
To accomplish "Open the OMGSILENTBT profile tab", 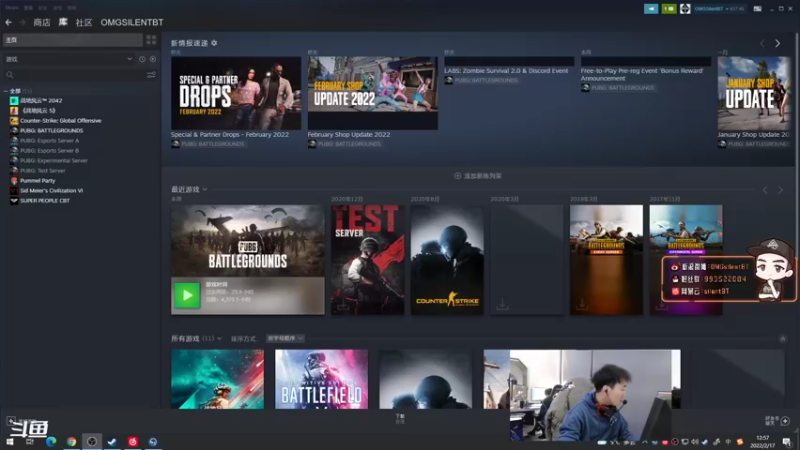I will point(132,22).
